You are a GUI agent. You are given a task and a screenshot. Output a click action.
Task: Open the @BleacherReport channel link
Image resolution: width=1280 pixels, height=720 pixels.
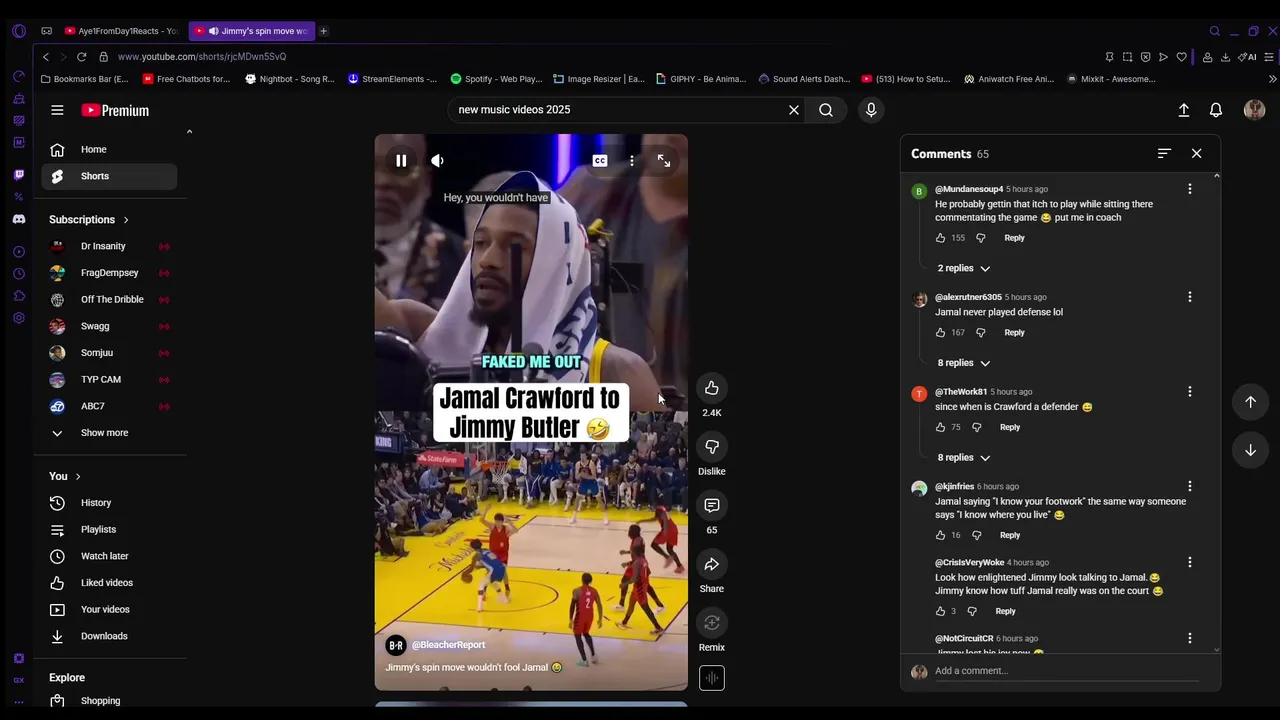448,645
